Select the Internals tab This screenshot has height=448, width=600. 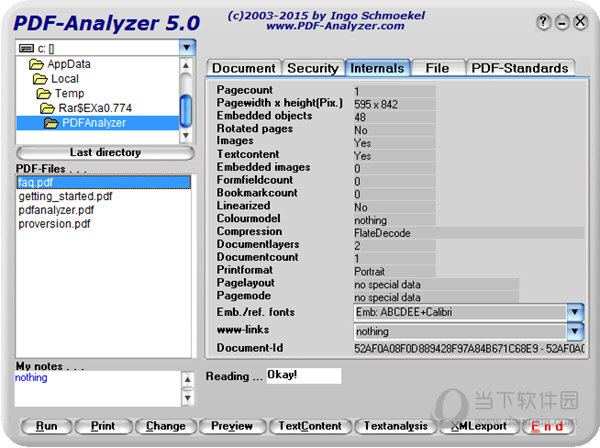378,68
